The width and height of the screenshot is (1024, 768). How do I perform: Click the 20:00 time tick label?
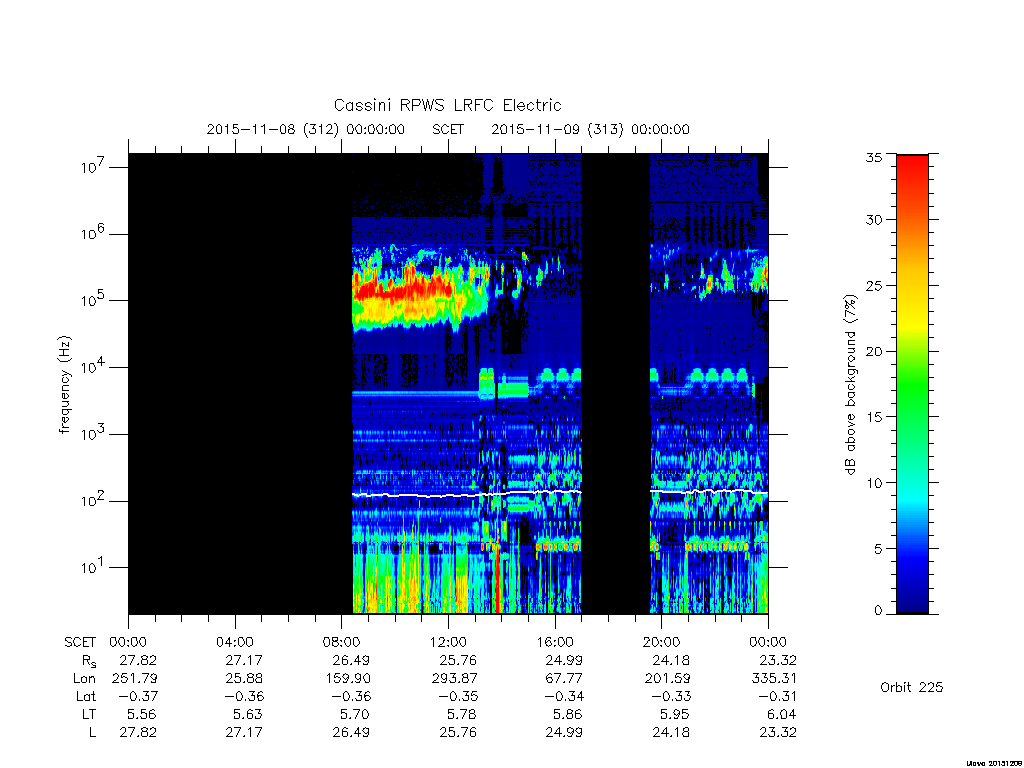[x=662, y=642]
